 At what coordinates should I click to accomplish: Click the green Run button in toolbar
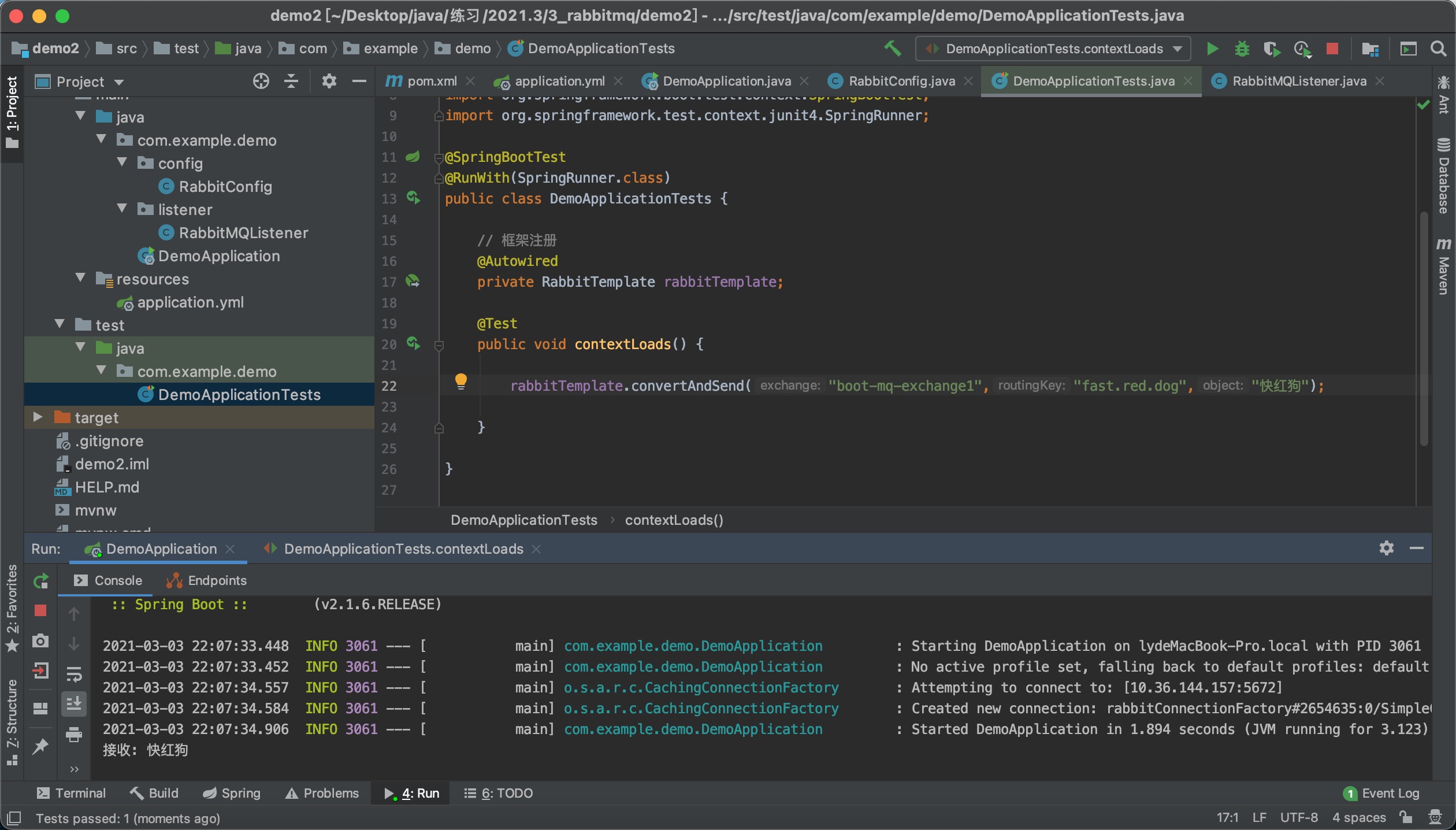(1212, 49)
